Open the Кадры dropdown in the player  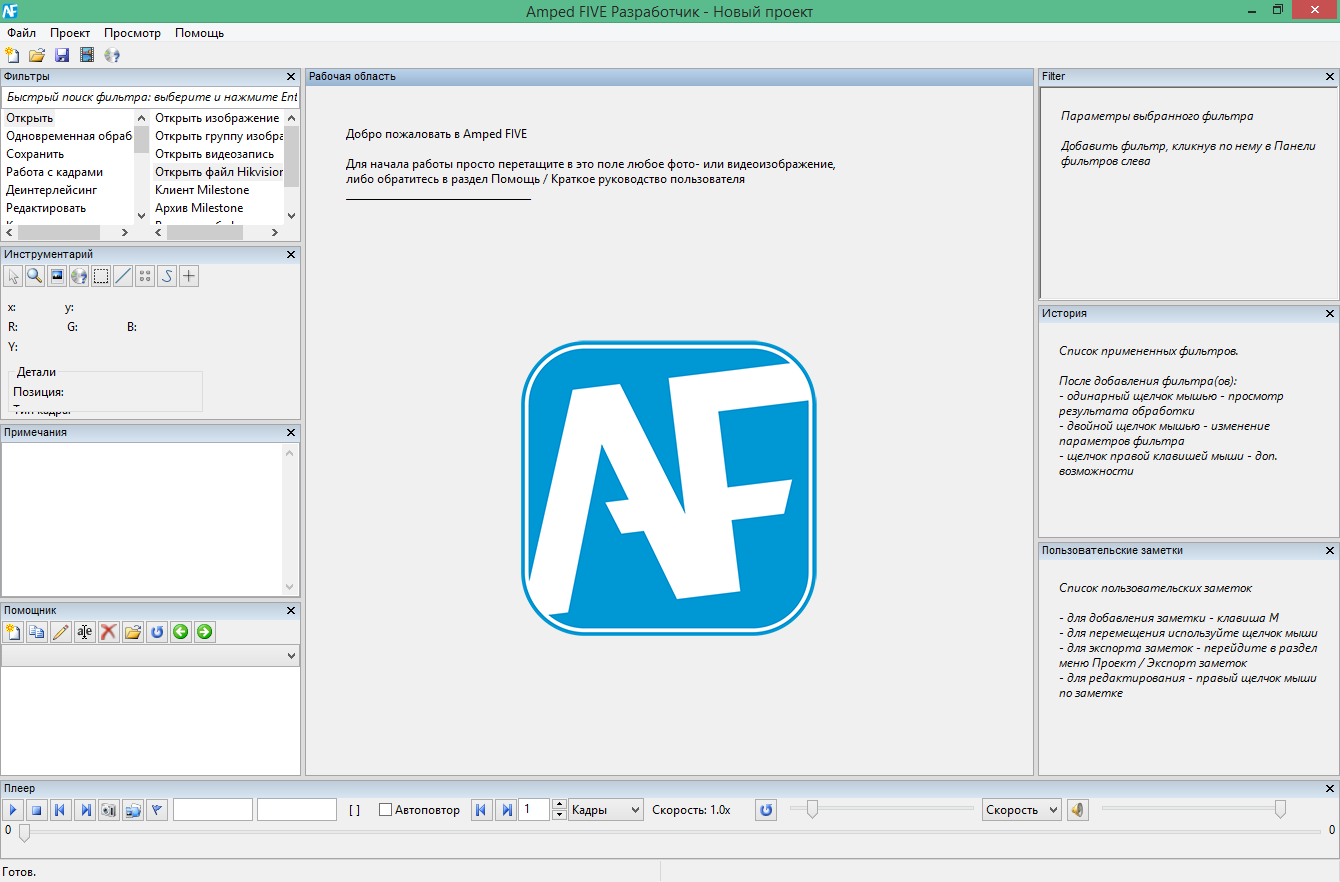(606, 810)
